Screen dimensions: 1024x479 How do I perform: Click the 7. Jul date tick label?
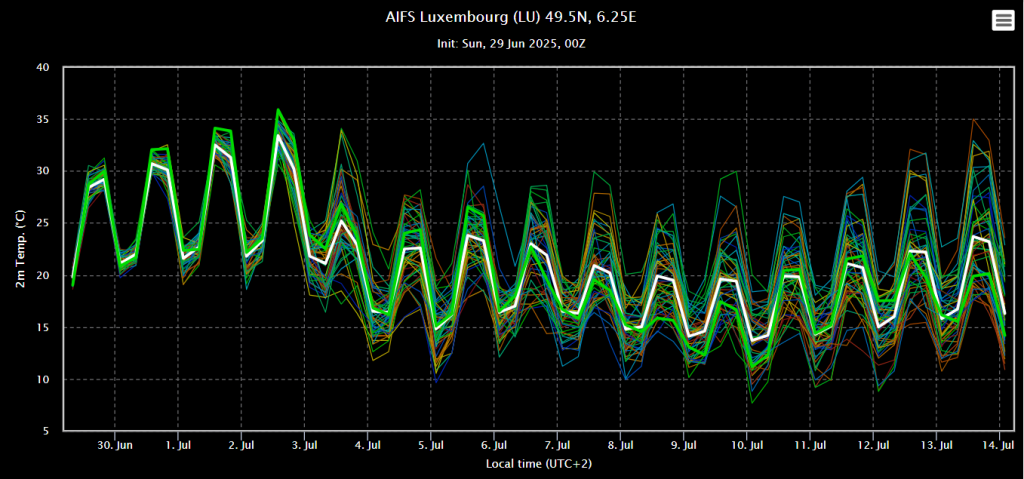pyautogui.click(x=558, y=444)
